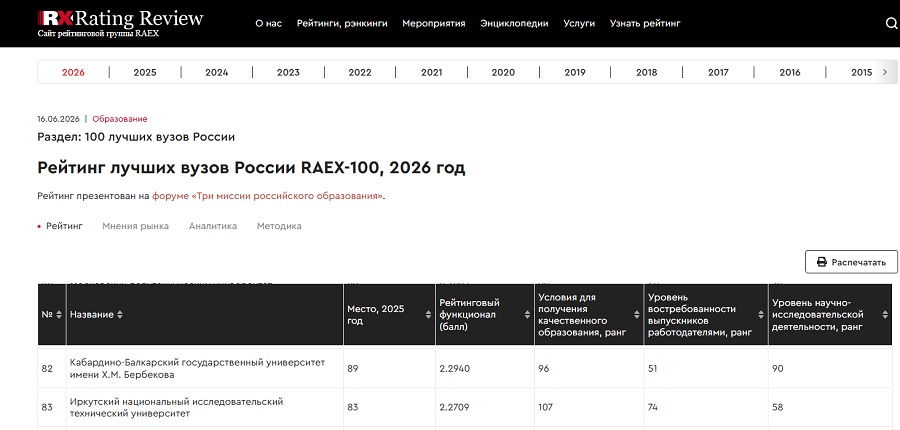Select the 2018 year tab
The image size is (900, 430).
[x=647, y=72]
